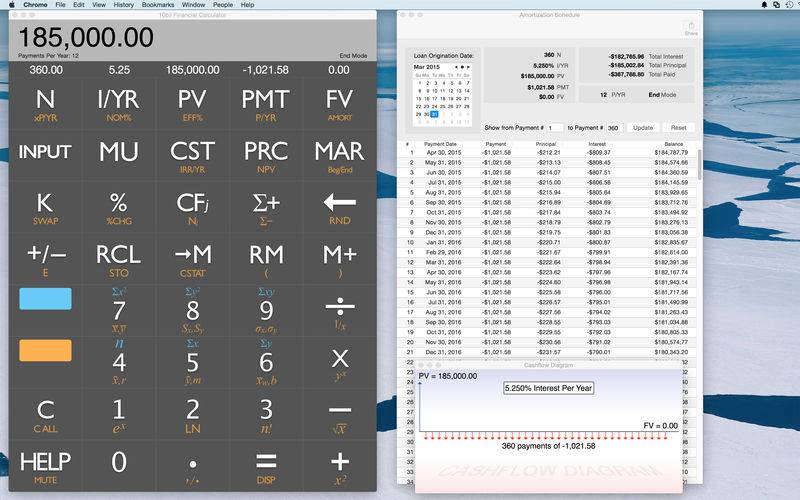800x500 pixels.
Task: Click digit 4 on the keypad
Action: [119, 363]
